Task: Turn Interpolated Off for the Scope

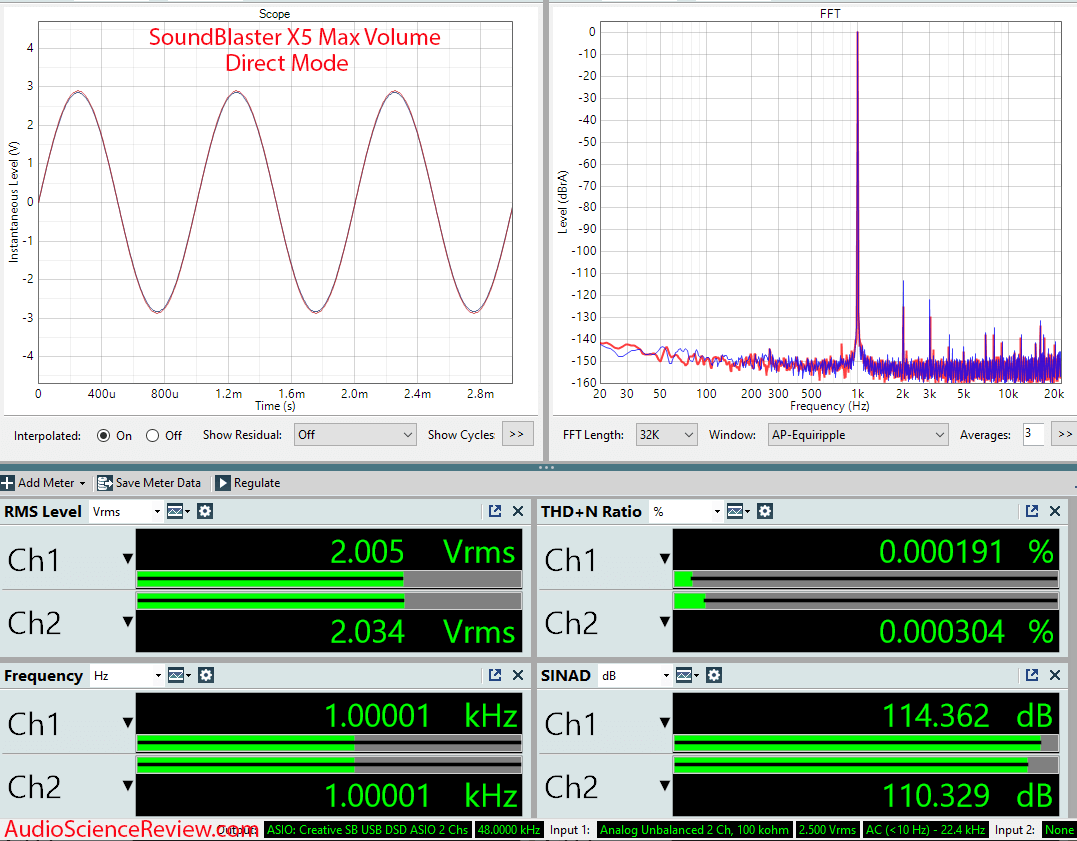Action: click(x=152, y=436)
